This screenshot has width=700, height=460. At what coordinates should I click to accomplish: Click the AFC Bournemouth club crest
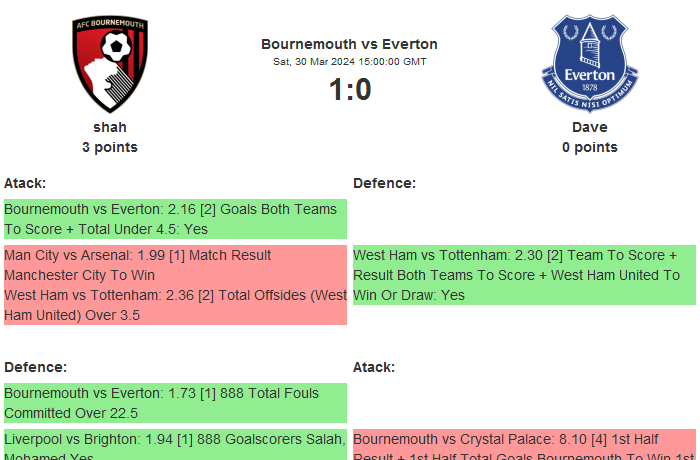click(x=110, y=64)
